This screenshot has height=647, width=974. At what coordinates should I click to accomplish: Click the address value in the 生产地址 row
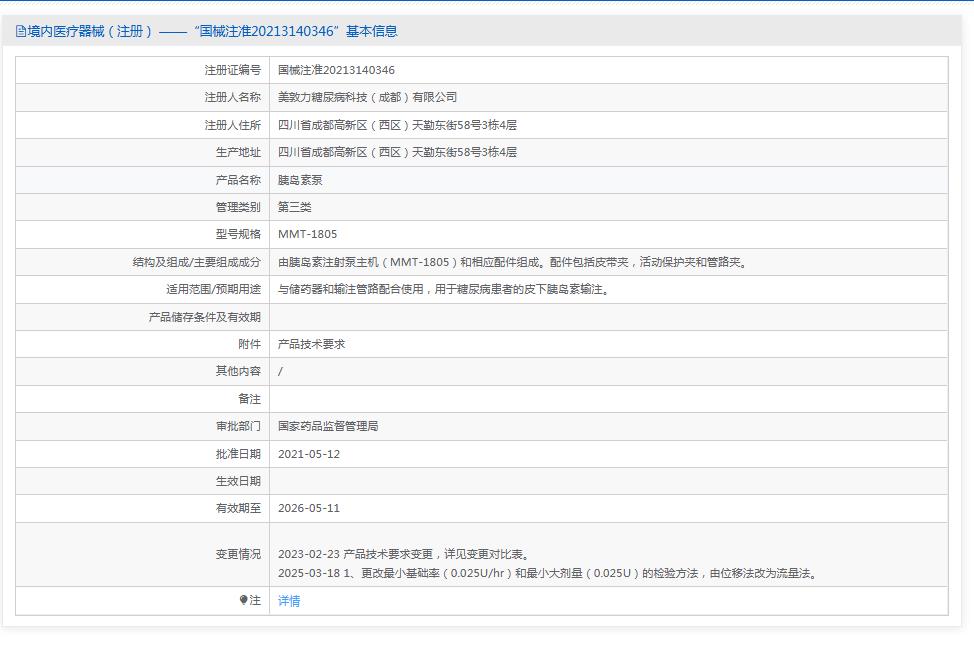coord(397,152)
